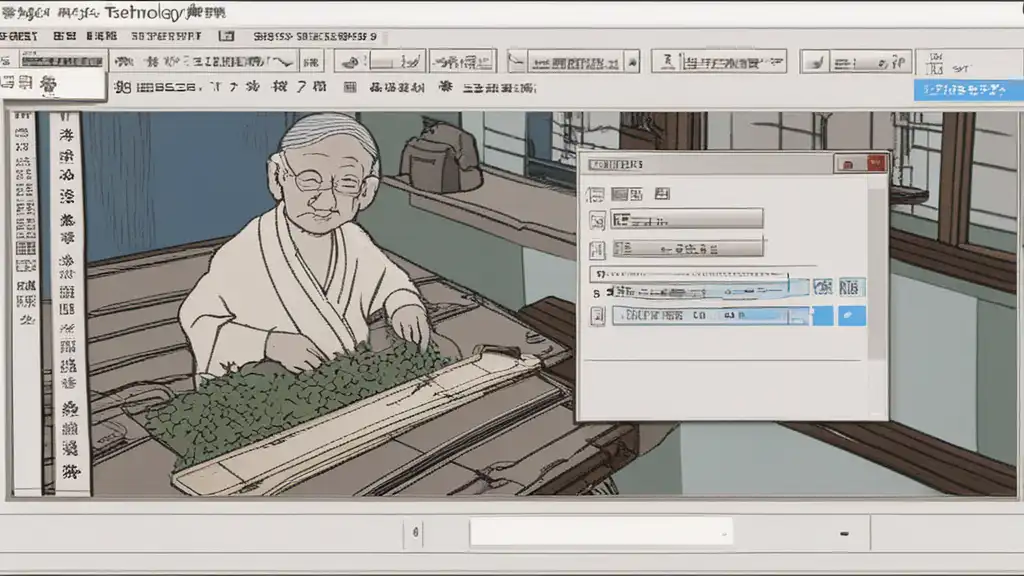Open the second gray dropdown field in dialog

(687, 248)
